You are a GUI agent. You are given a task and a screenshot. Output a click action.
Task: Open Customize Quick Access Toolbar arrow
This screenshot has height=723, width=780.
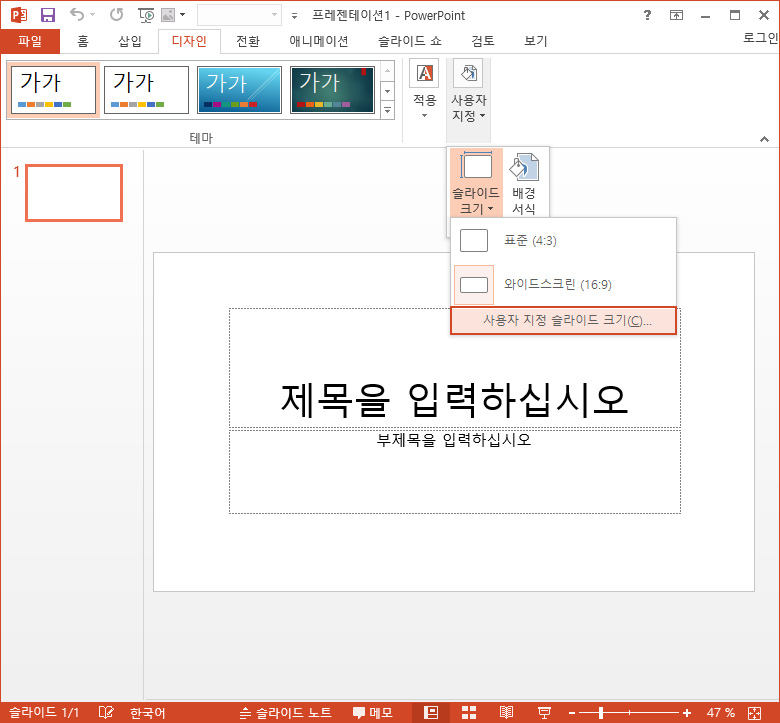tap(294, 16)
